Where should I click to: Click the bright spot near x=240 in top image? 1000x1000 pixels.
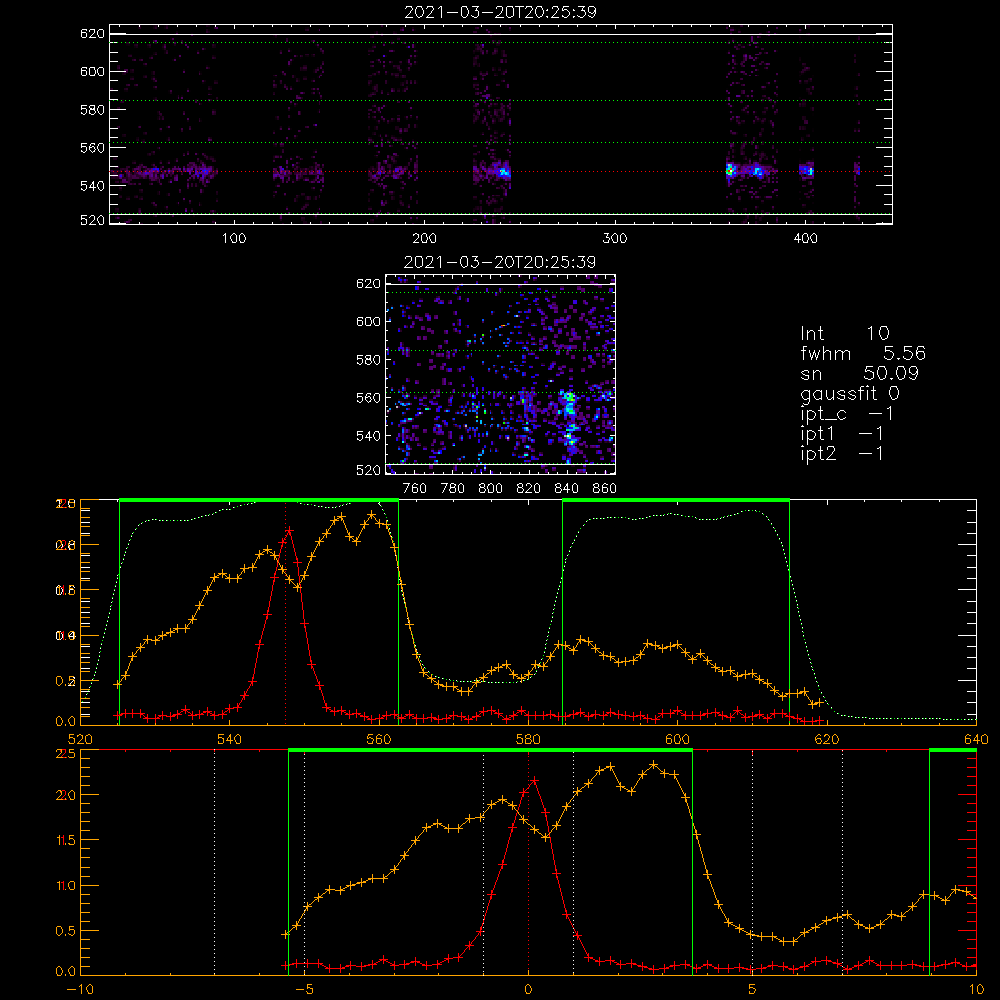pos(504,172)
